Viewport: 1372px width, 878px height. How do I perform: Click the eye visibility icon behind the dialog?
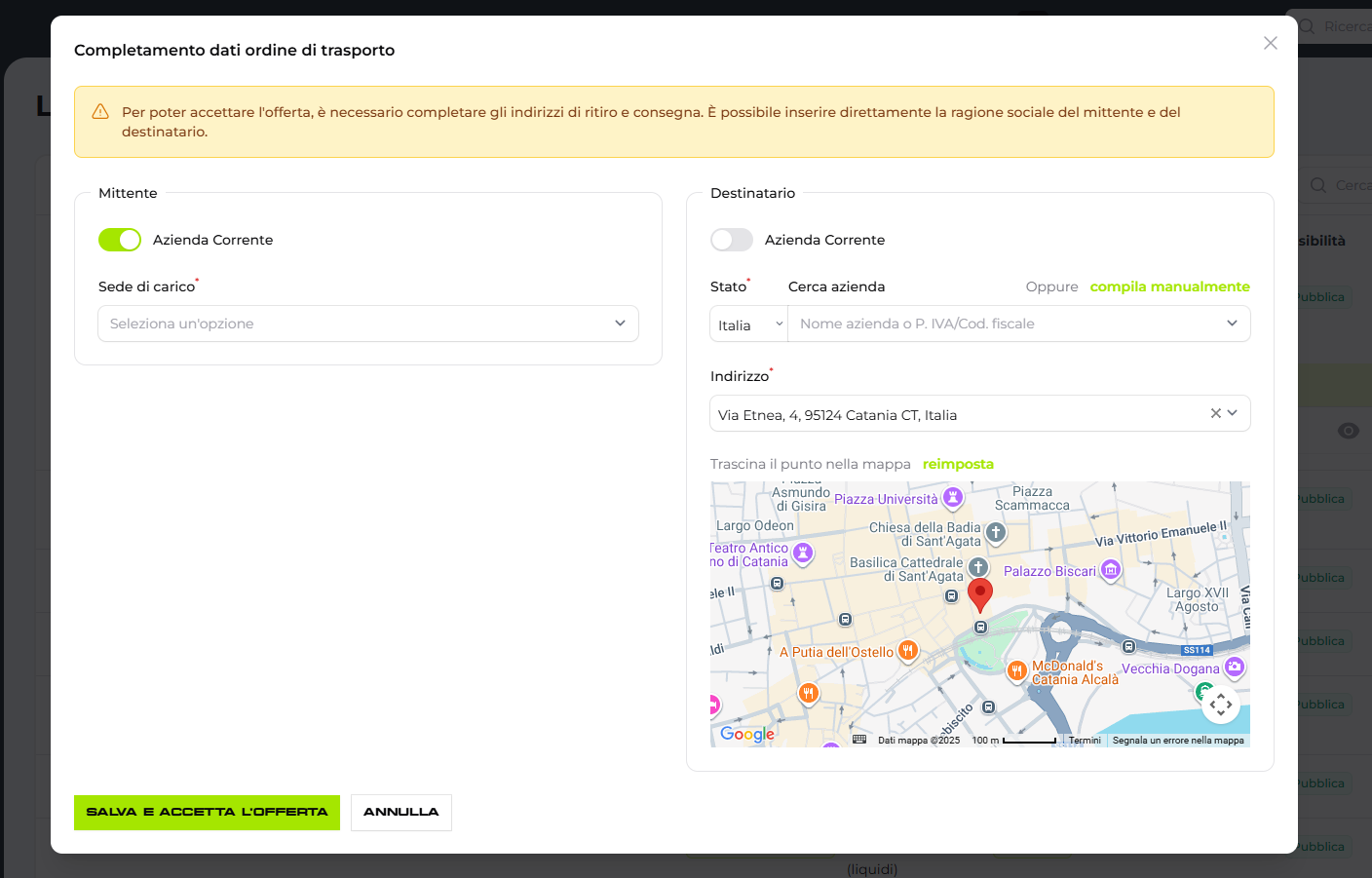coord(1348,431)
